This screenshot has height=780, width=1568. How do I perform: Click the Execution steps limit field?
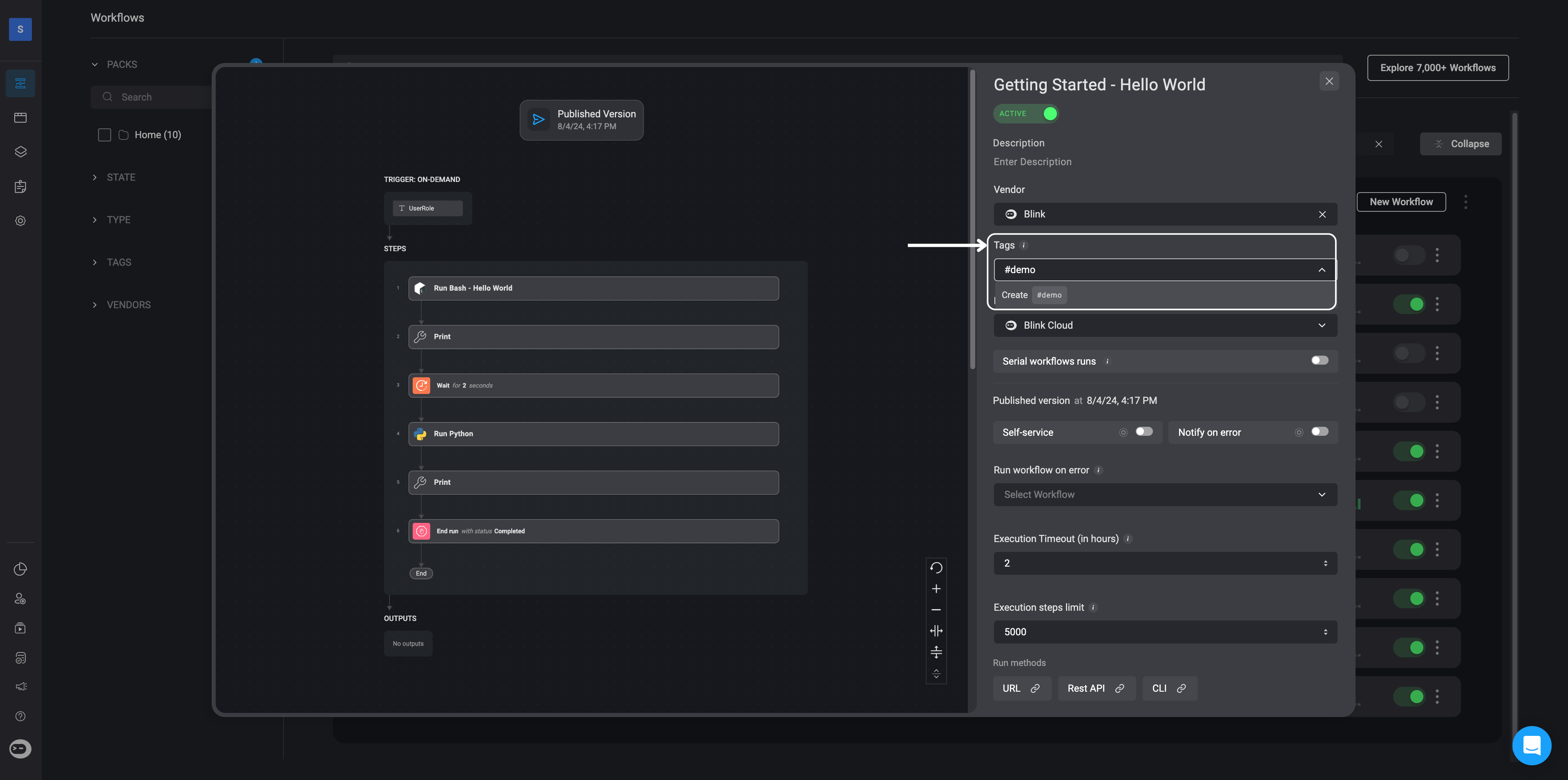[1165, 632]
